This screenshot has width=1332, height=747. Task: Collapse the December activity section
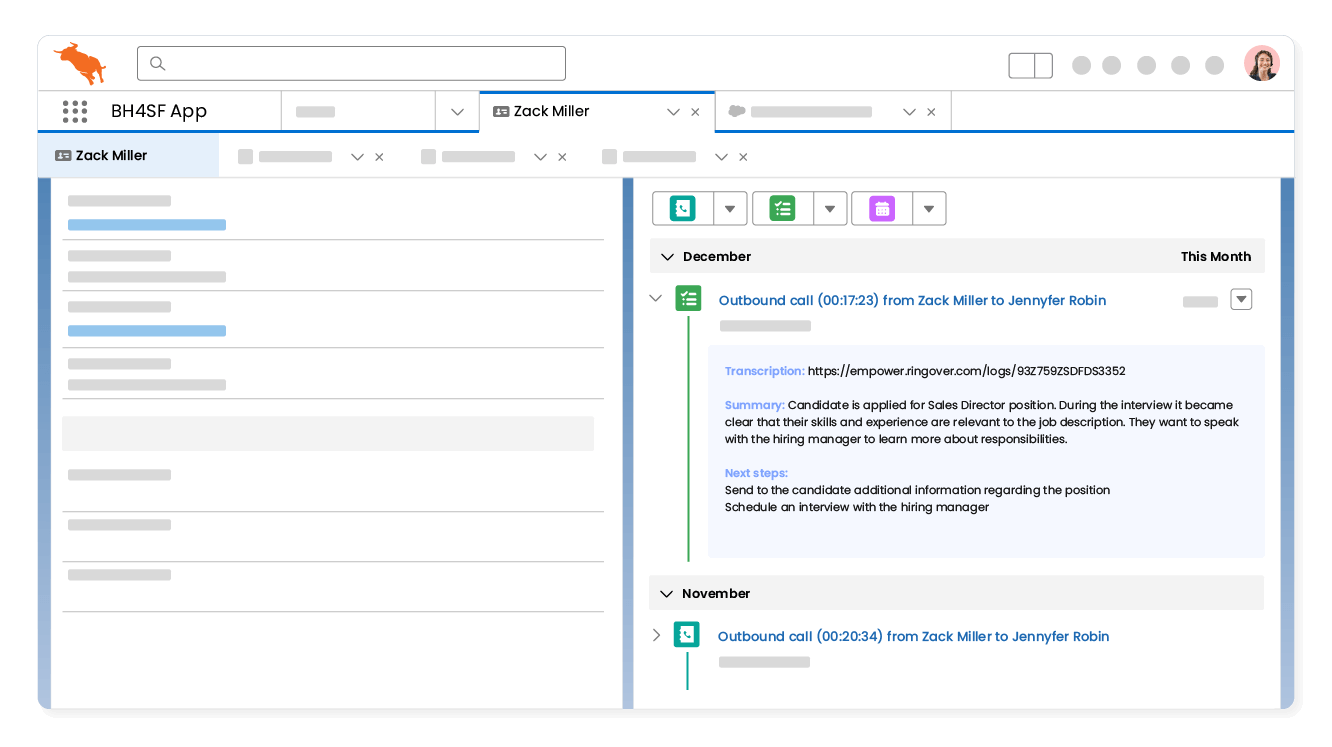(667, 256)
